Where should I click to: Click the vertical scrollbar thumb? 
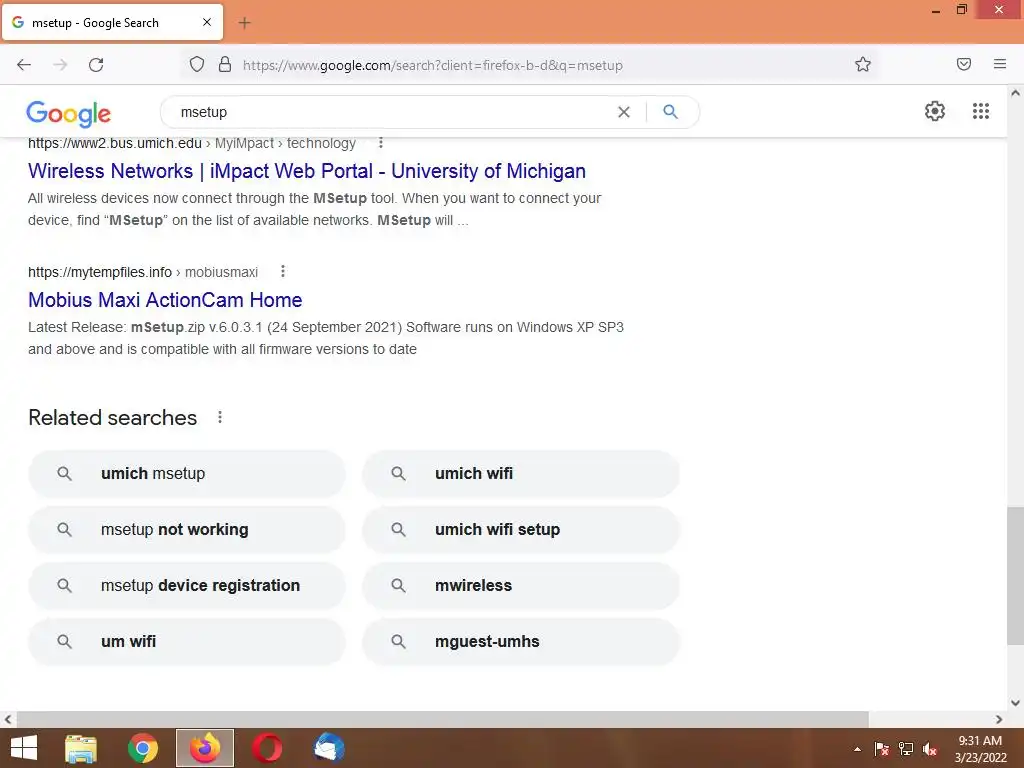point(1015,575)
